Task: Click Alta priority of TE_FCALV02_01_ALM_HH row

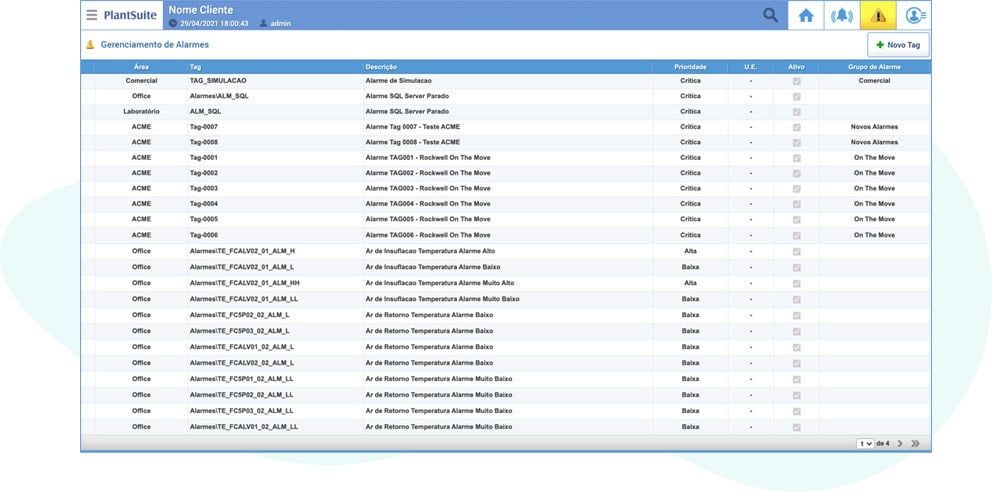Action: pos(690,283)
